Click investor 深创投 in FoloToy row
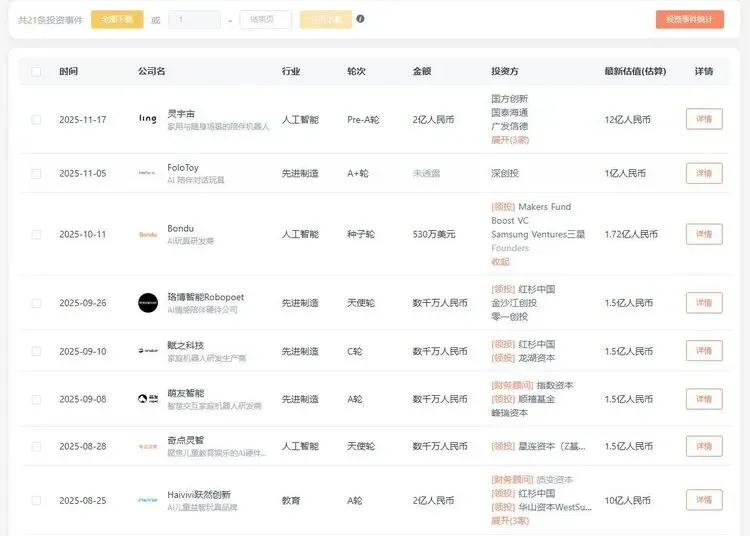 click(505, 173)
